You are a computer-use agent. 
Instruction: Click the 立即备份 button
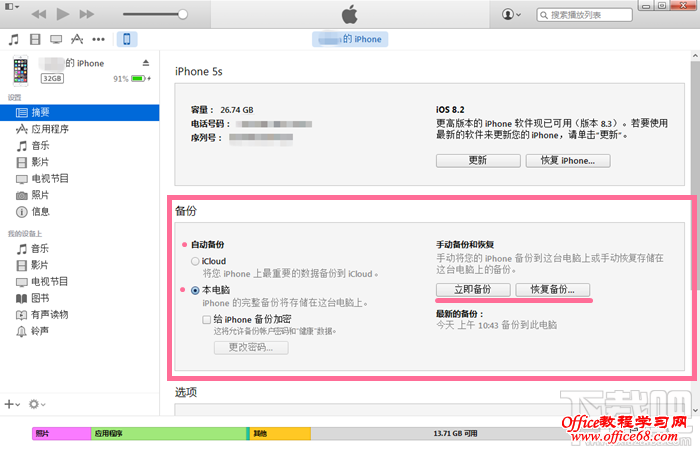[x=473, y=290]
